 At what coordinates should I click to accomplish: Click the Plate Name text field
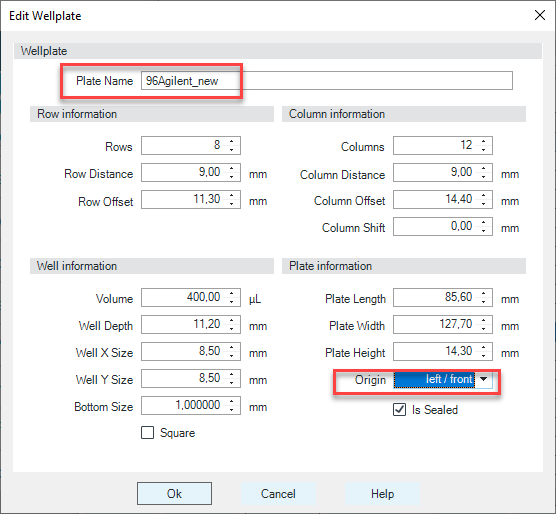(327, 81)
